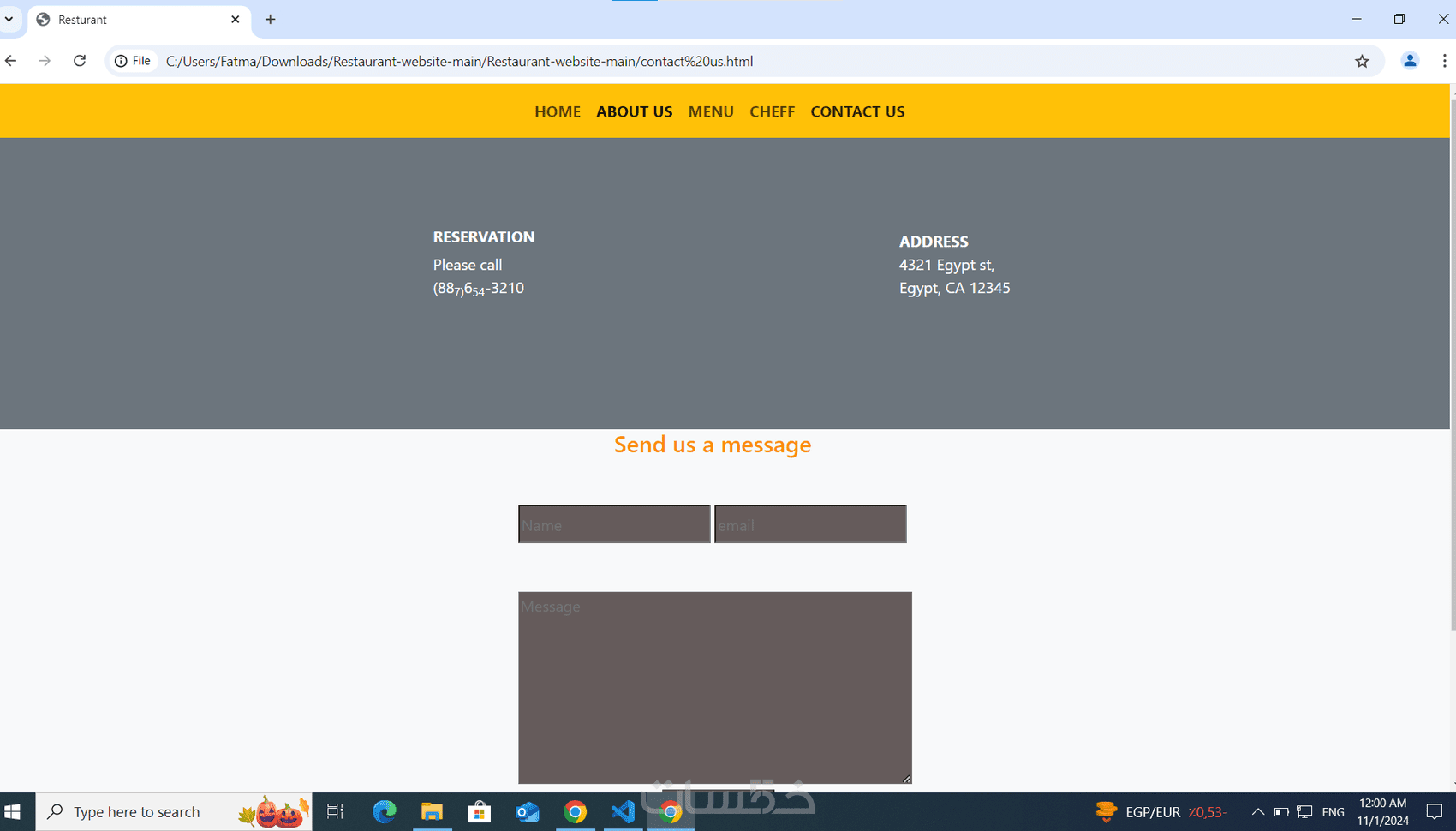
Task: Bookmark this page with the star icon
Action: click(x=1362, y=61)
